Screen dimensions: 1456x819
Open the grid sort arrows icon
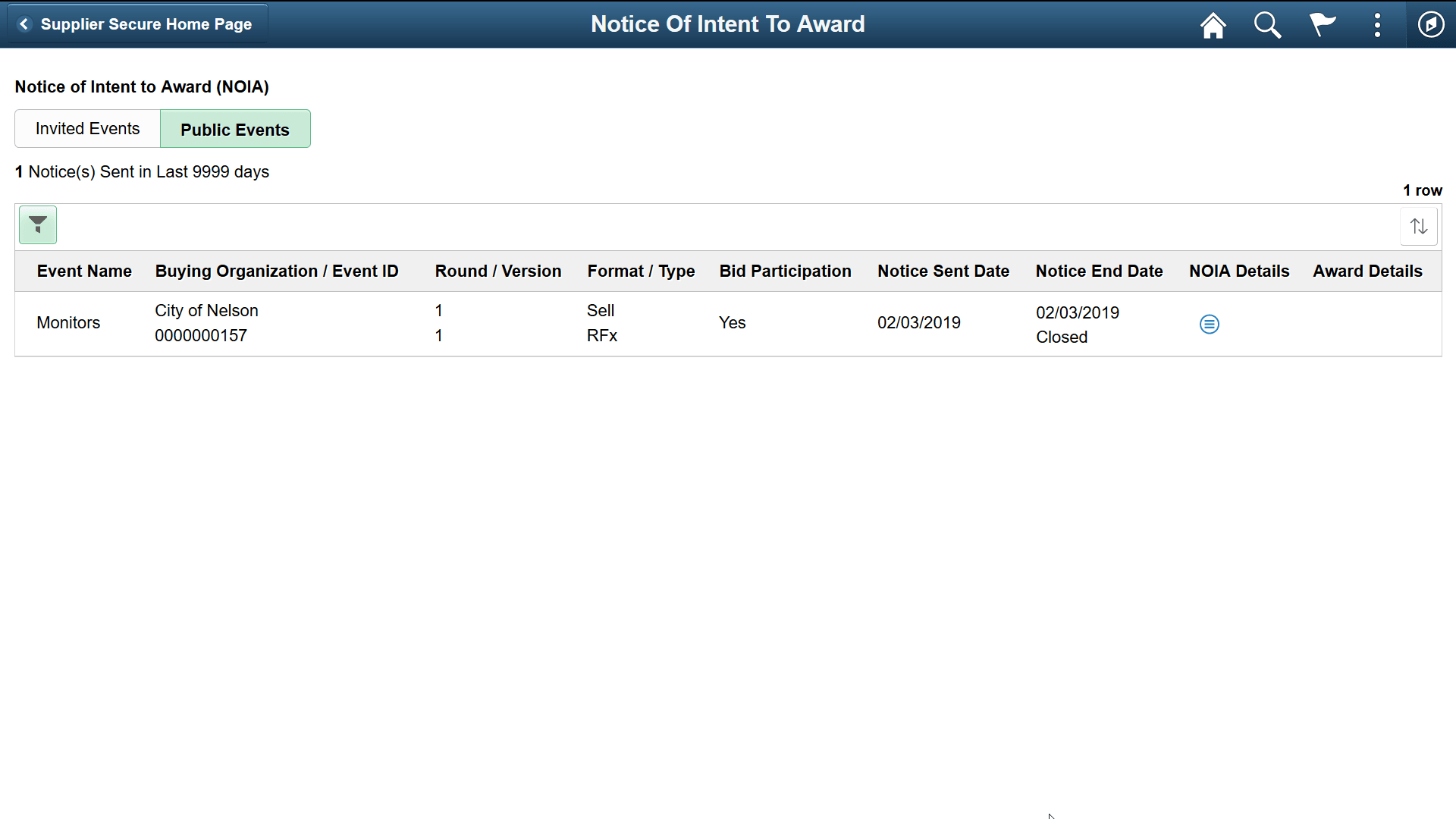tap(1419, 225)
